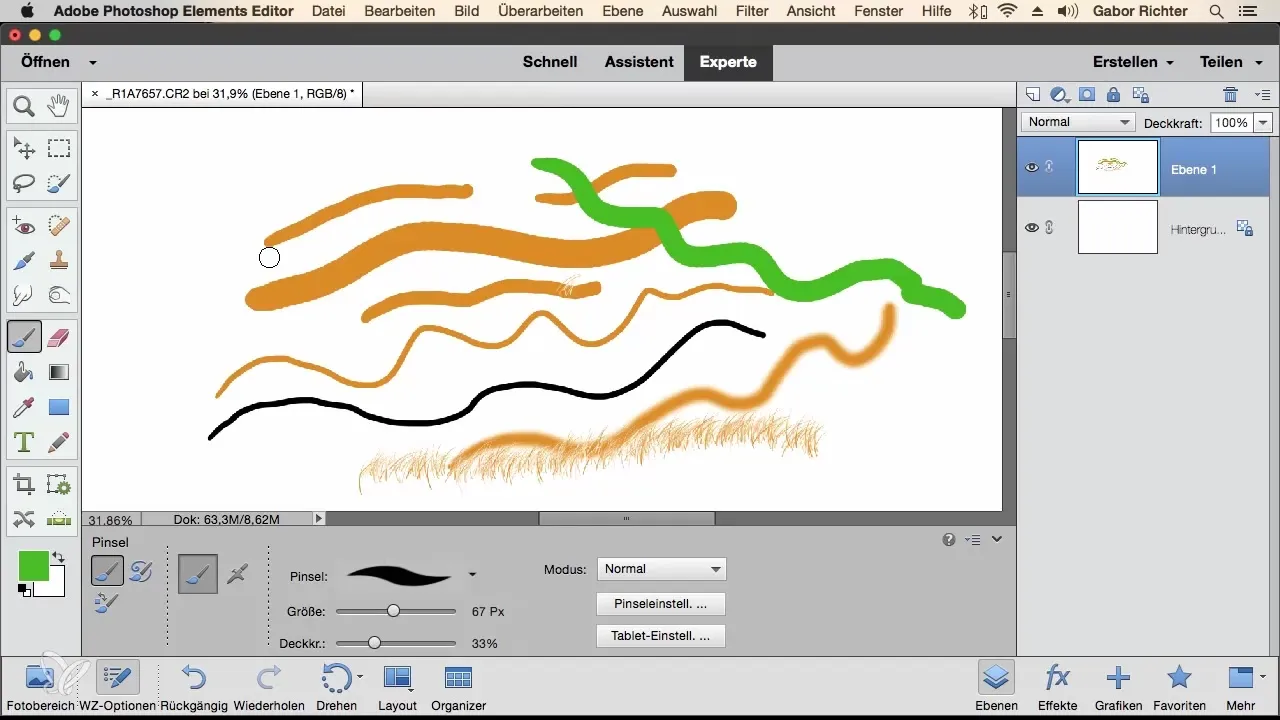This screenshot has height=720, width=1280.
Task: Open the Effekte panel
Action: [1058, 688]
